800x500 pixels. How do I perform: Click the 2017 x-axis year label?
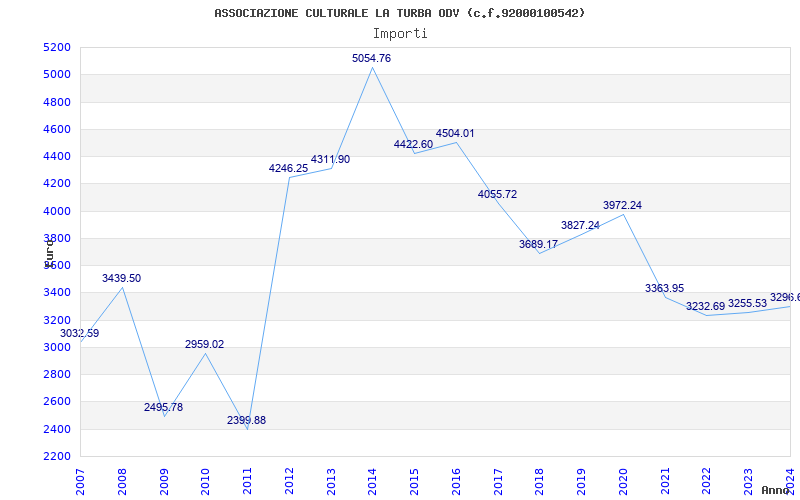tap(498, 482)
